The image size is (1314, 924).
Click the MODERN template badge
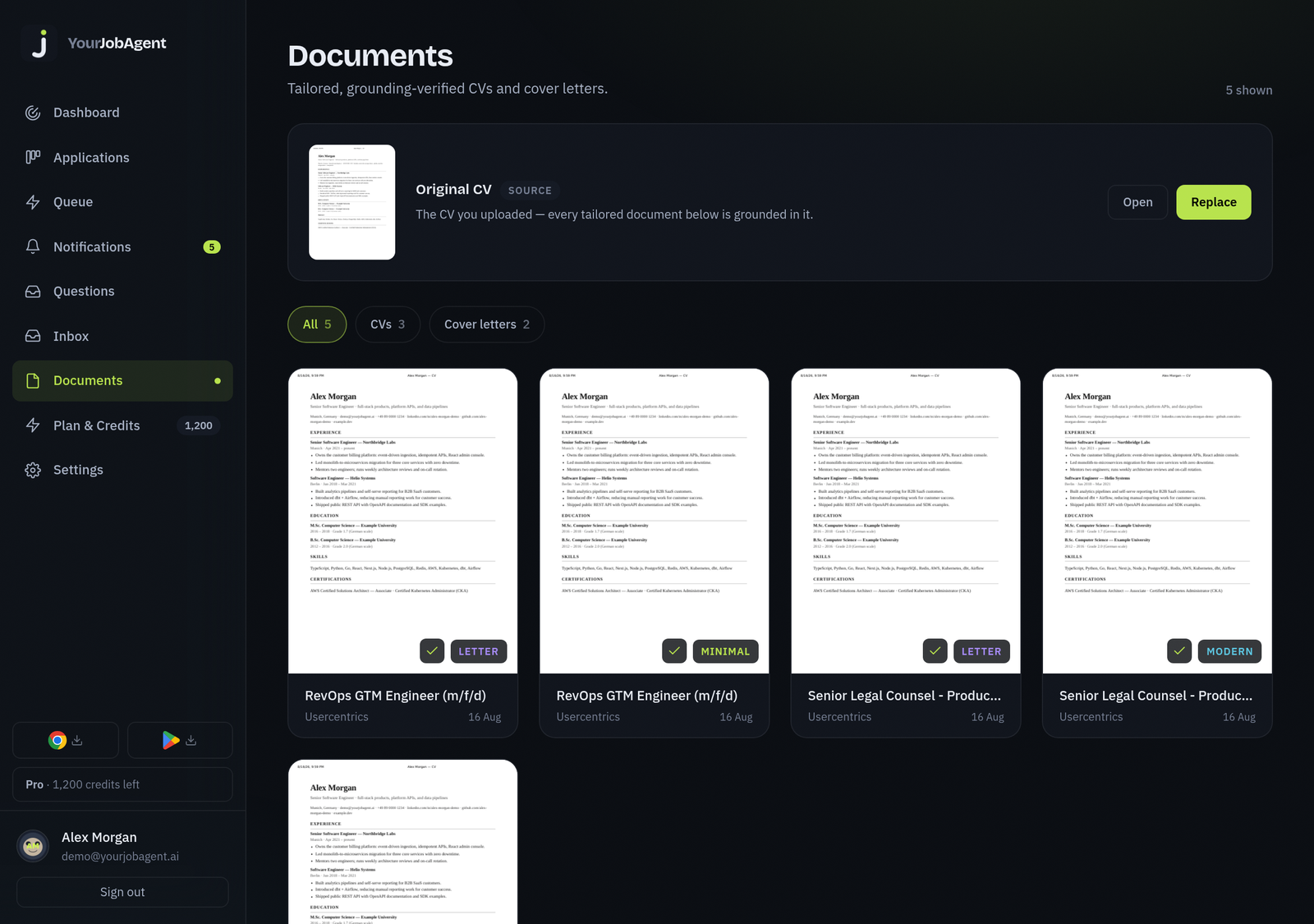1229,651
